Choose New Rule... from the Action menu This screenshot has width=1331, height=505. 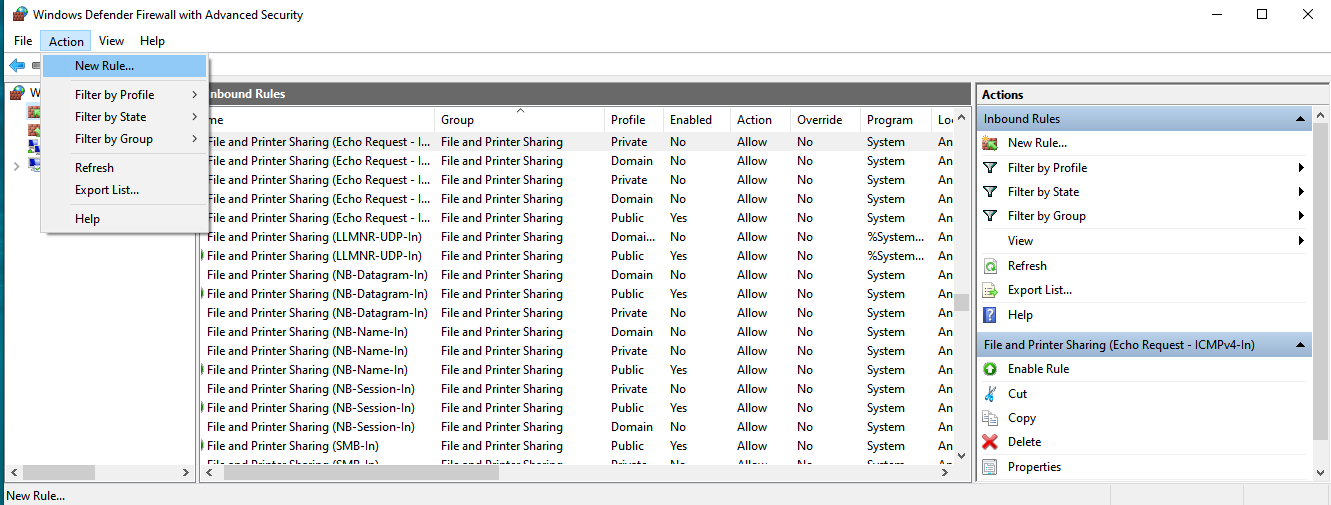point(124,66)
